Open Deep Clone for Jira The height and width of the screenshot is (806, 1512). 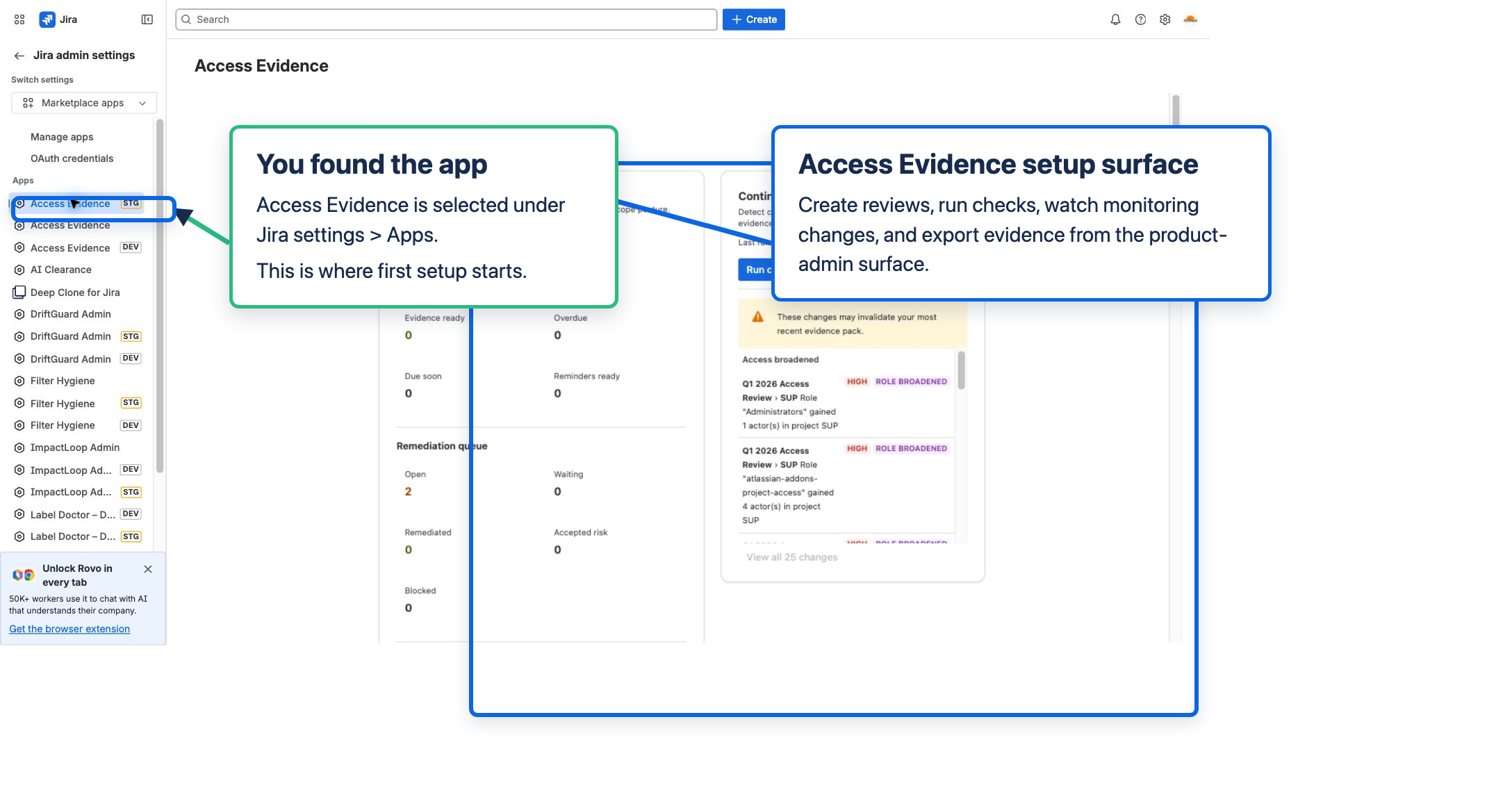point(78,293)
